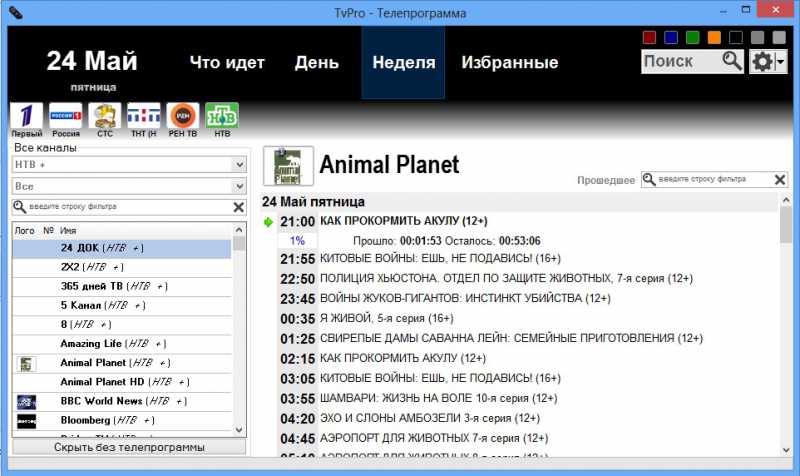Switch to the Что идет tab

[227, 62]
